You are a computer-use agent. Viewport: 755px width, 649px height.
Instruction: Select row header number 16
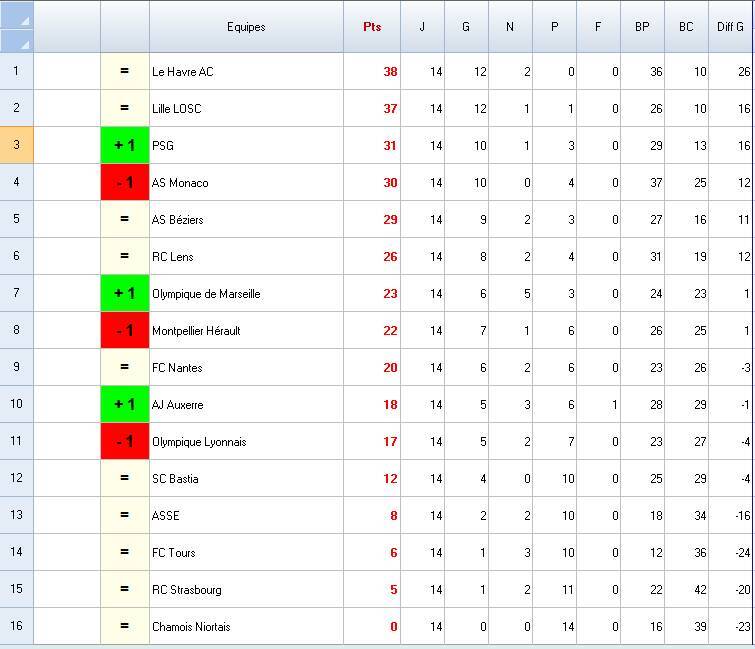point(16,627)
